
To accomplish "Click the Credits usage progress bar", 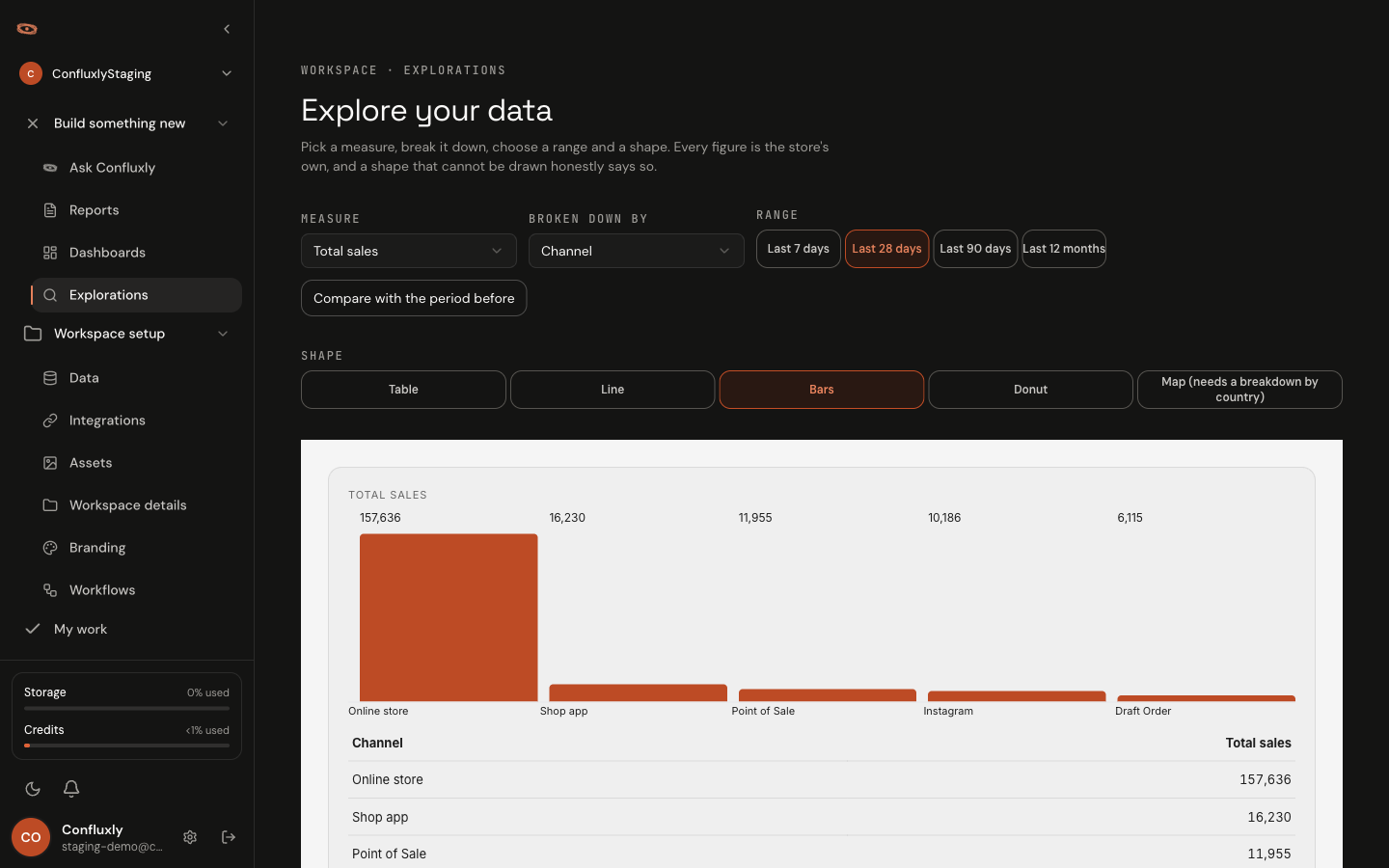I will tap(126, 746).
